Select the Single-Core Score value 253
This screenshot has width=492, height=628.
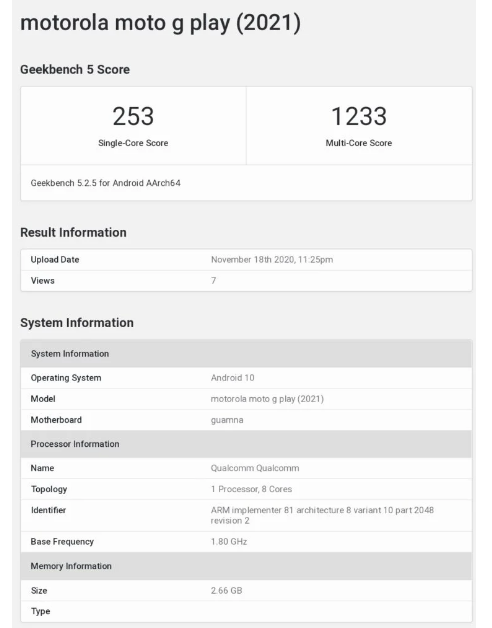133,116
